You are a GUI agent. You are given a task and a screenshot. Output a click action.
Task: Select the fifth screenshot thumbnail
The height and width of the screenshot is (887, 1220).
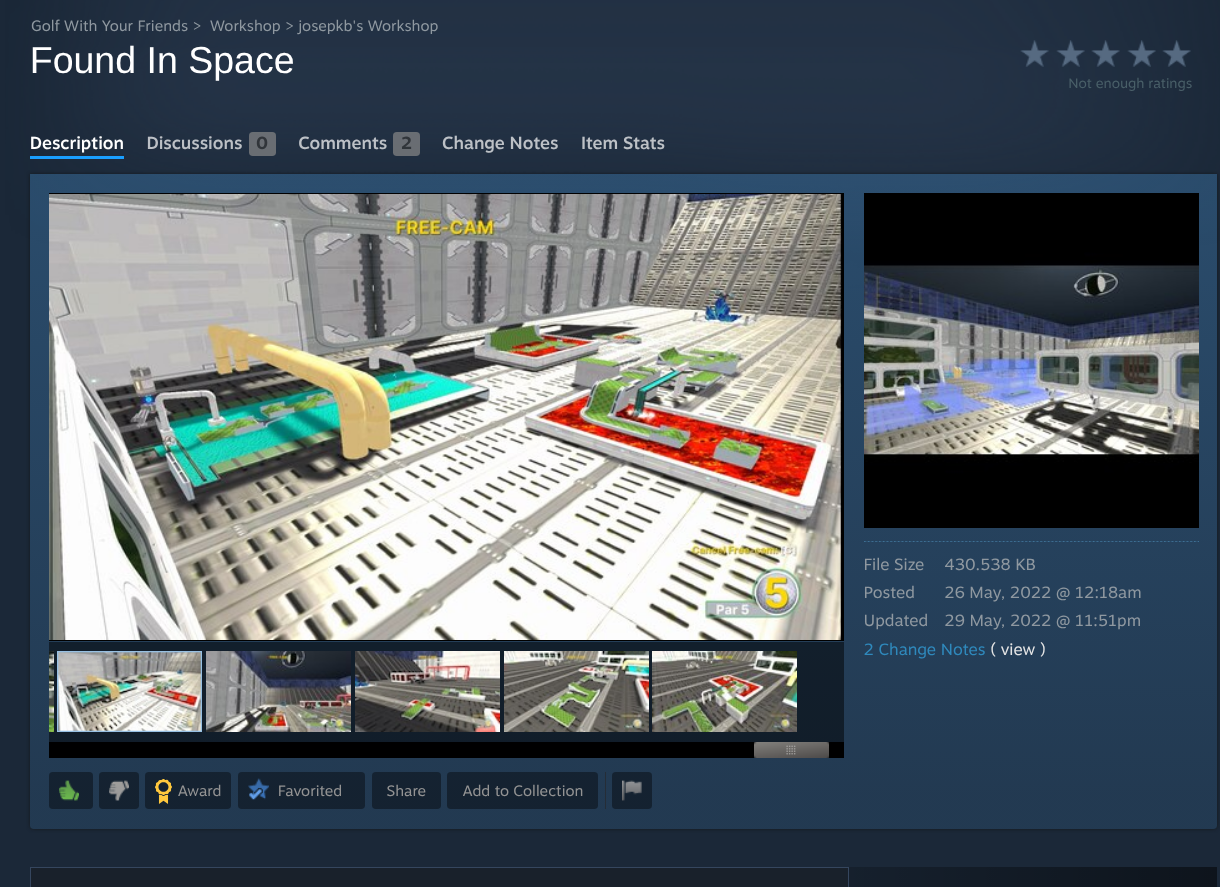point(725,692)
